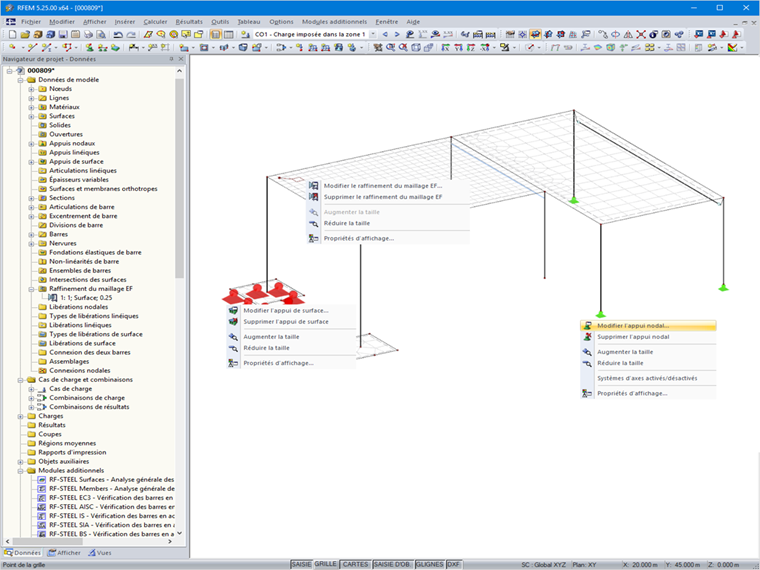The height and width of the screenshot is (570, 760).
Task: Click the Modifier l'appui nodal menu icon
Action: coord(587,326)
